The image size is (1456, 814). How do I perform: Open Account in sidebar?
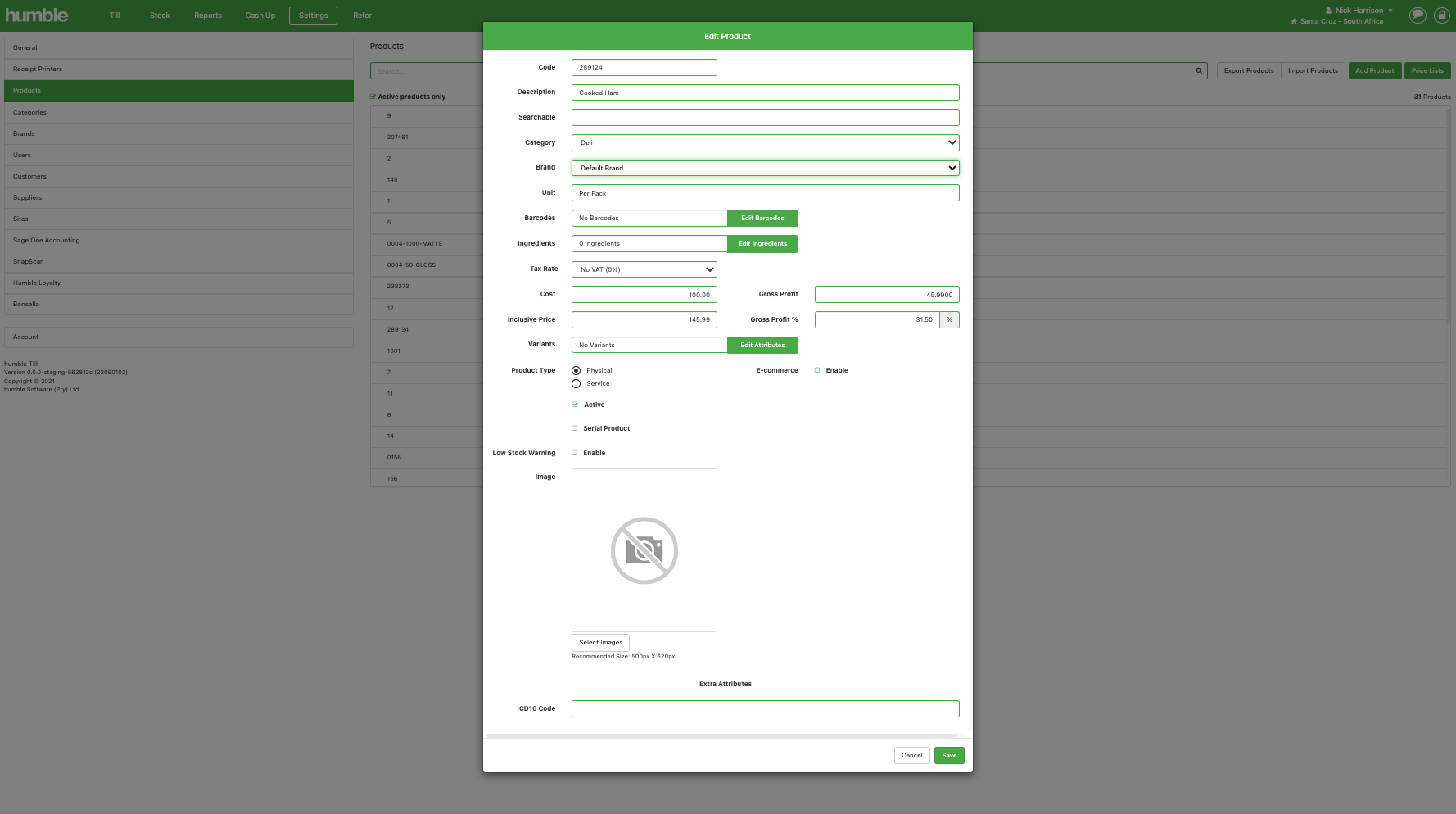point(179,337)
